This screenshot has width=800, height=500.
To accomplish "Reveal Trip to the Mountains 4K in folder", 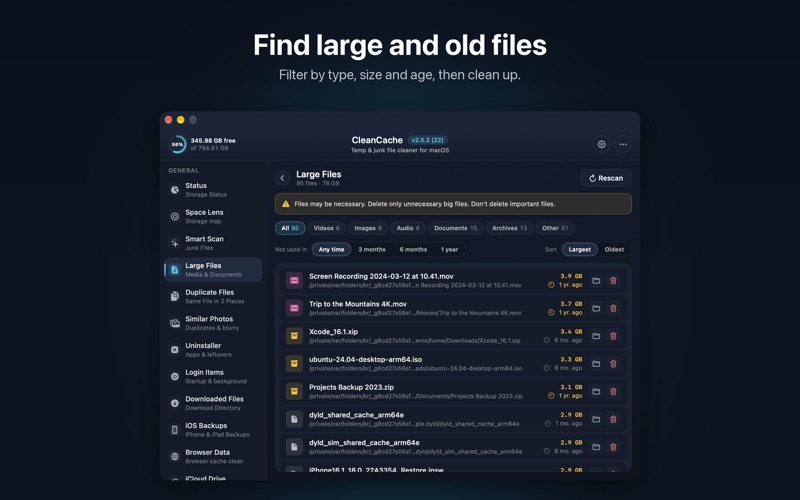I will (596, 308).
